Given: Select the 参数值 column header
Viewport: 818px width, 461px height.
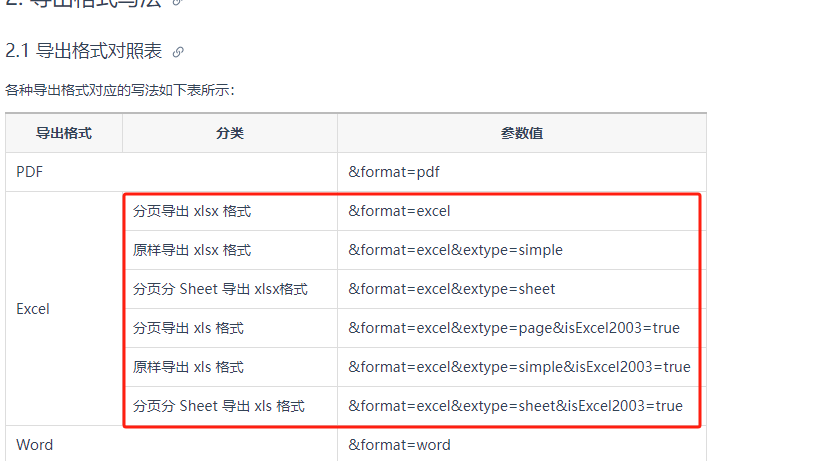Looking at the screenshot, I should pos(522,134).
